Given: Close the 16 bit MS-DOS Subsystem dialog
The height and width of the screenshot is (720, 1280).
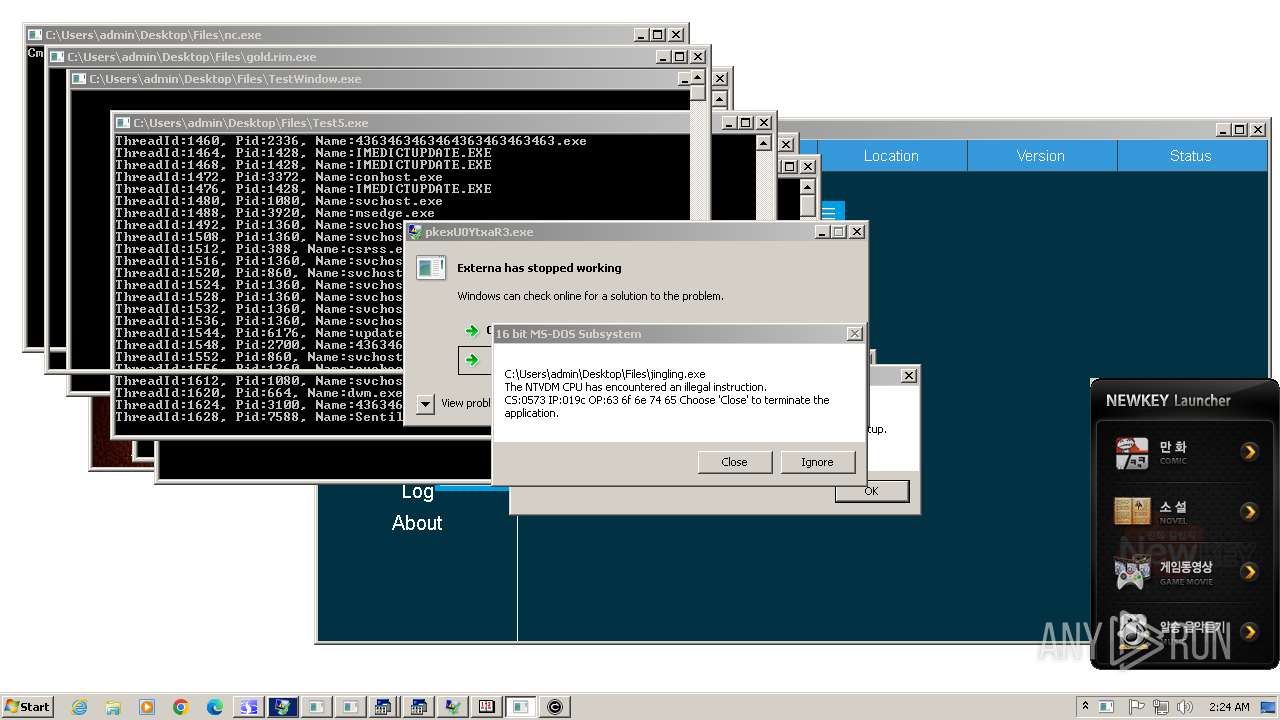Looking at the screenshot, I should tap(734, 462).
